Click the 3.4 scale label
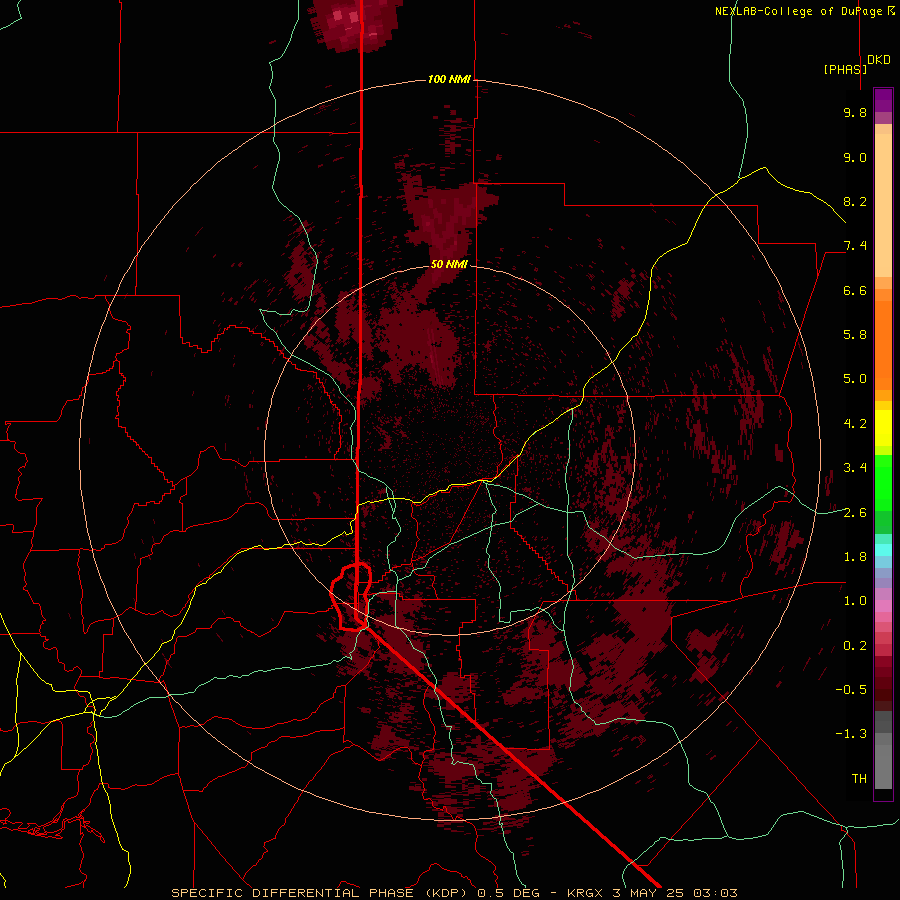The image size is (900, 900). [855, 468]
